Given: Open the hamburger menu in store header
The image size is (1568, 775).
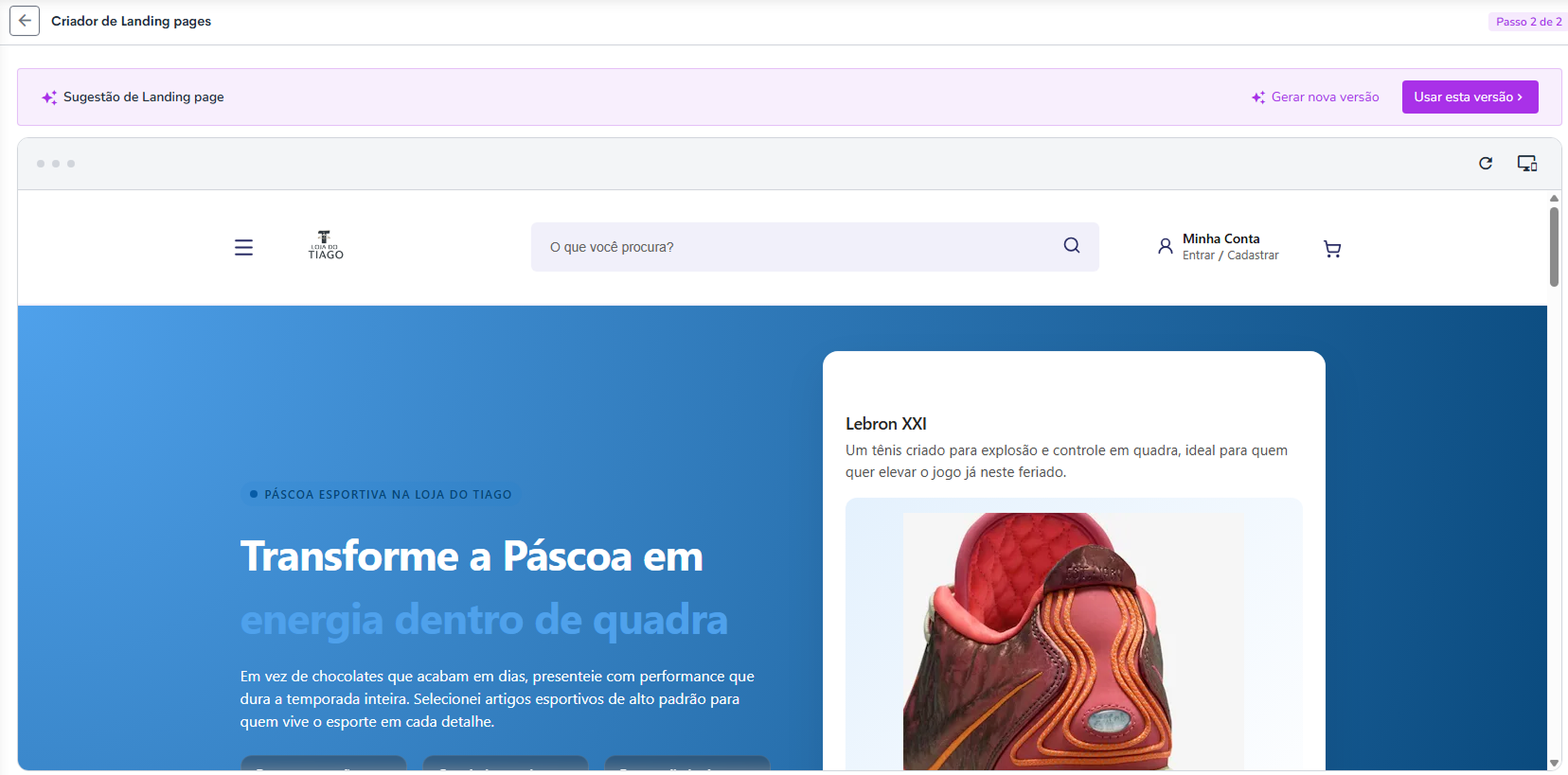Looking at the screenshot, I should point(243,247).
